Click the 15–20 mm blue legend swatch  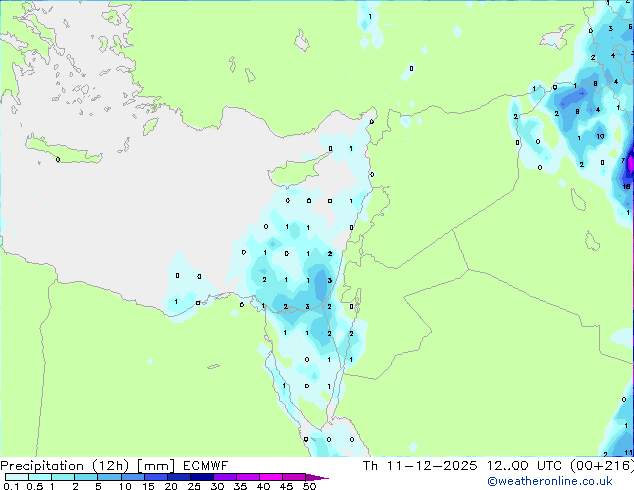[156, 477]
